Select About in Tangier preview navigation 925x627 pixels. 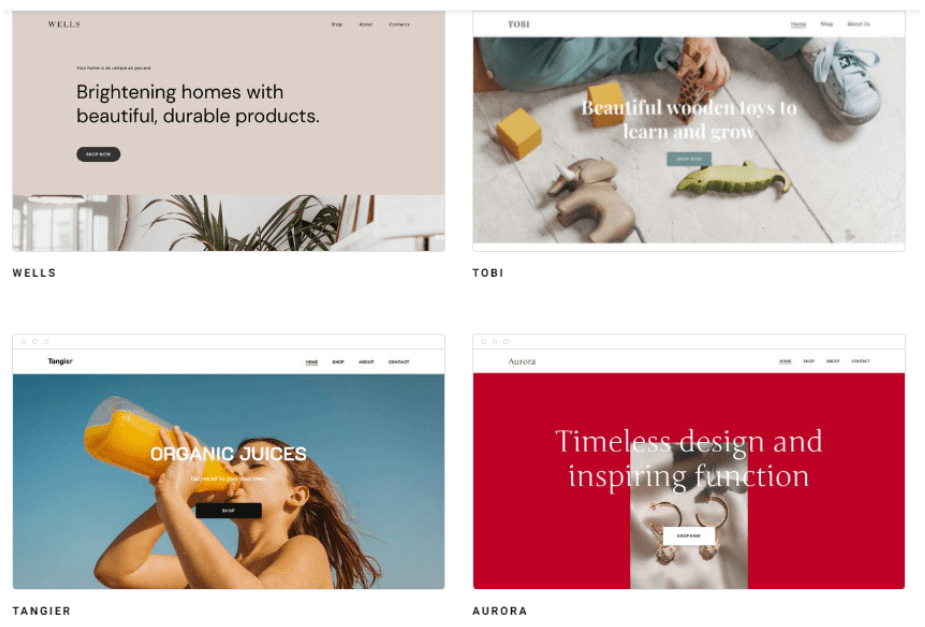[x=366, y=362]
